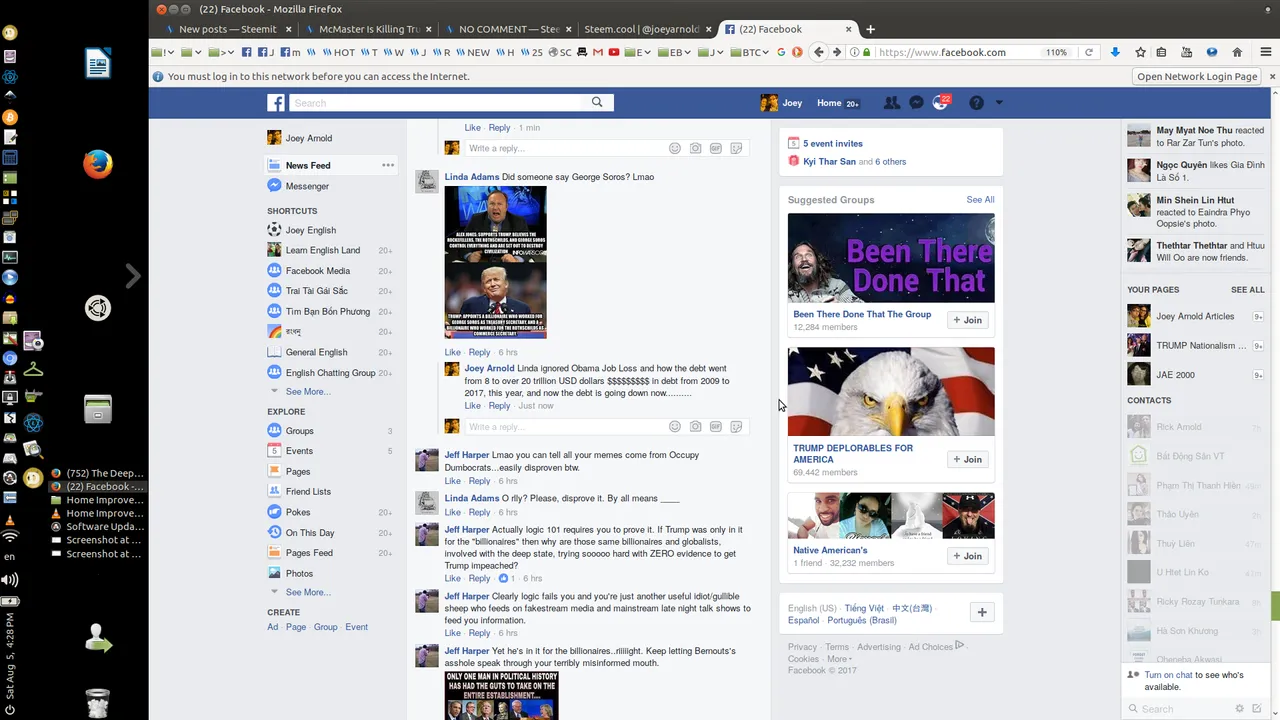Click camera icon in reply box under Joey Arnold's comment

(695, 427)
